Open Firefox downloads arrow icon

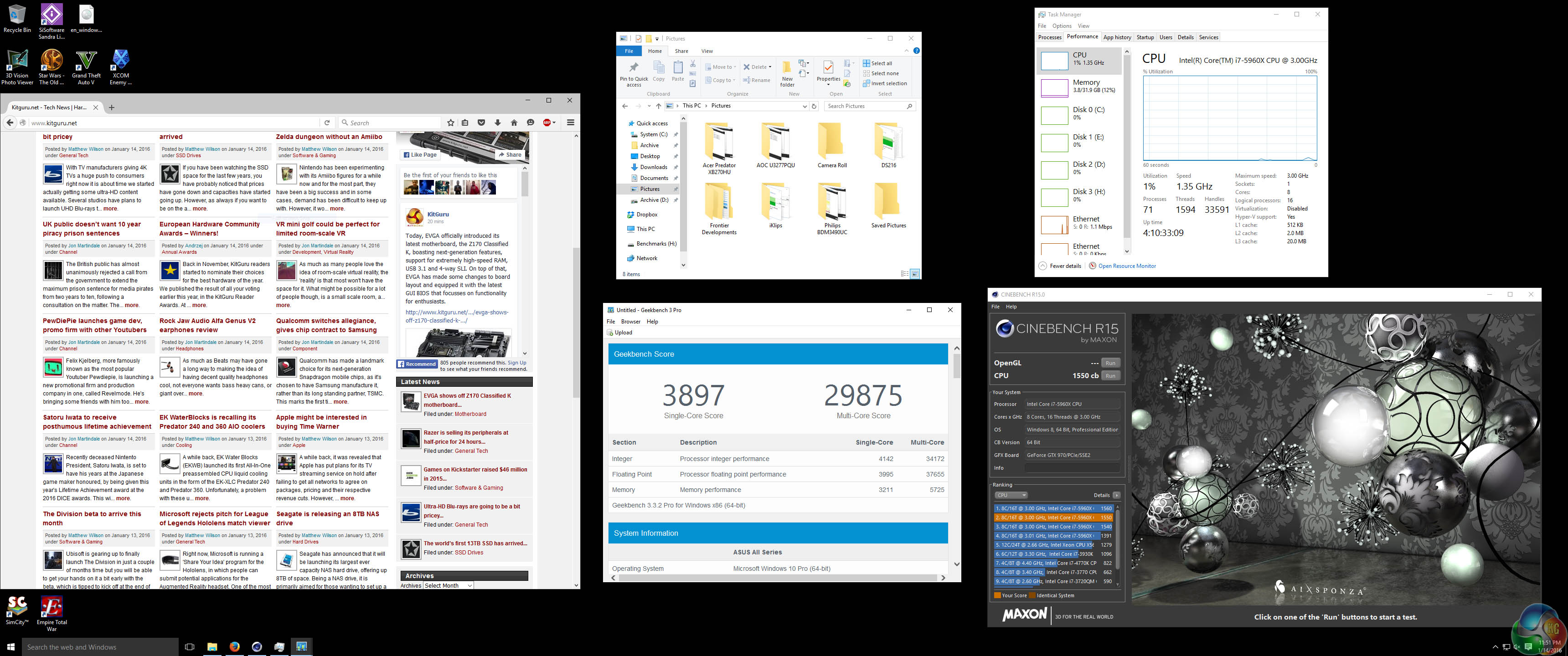497,123
